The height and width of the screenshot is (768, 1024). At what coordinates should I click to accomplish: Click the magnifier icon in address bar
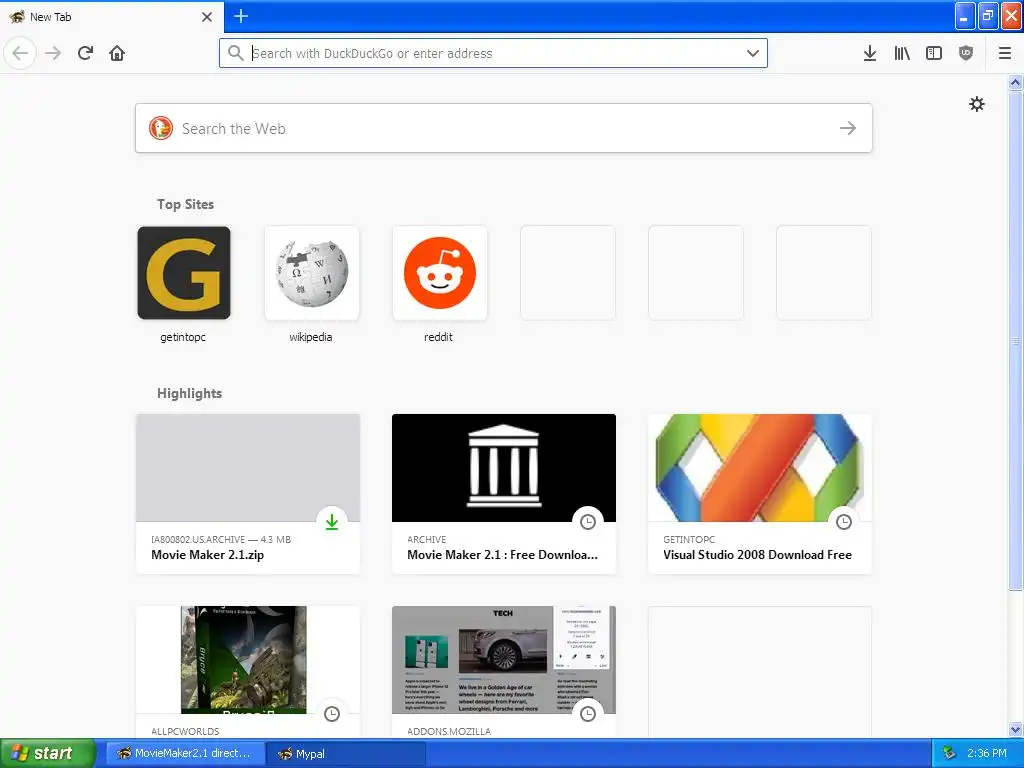(236, 53)
